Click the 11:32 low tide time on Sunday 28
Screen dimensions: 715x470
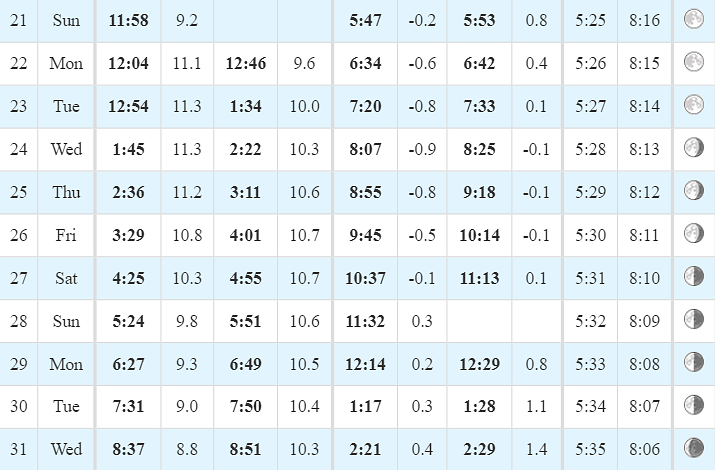[x=365, y=321]
